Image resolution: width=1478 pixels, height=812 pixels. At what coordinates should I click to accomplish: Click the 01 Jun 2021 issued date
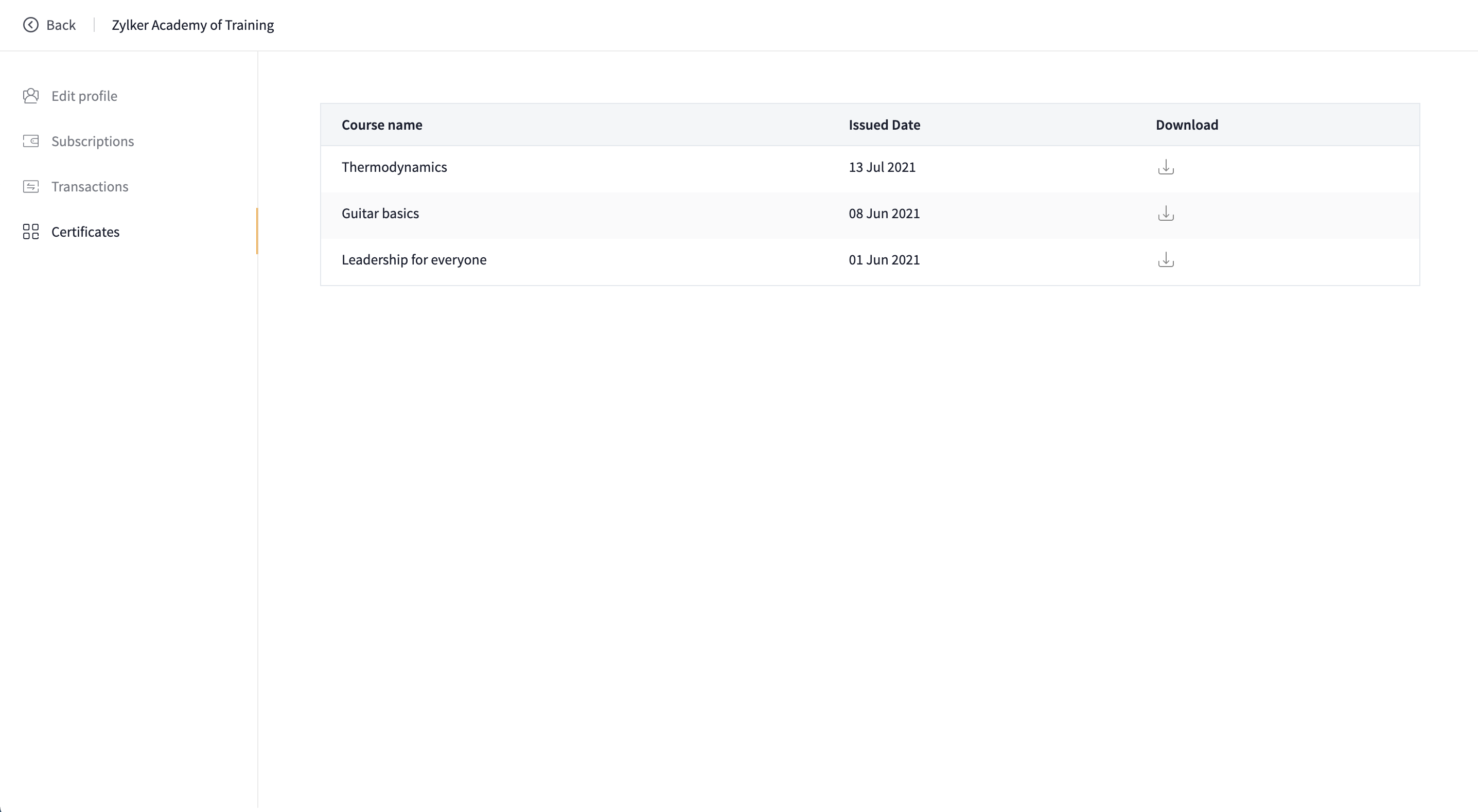pos(884,260)
